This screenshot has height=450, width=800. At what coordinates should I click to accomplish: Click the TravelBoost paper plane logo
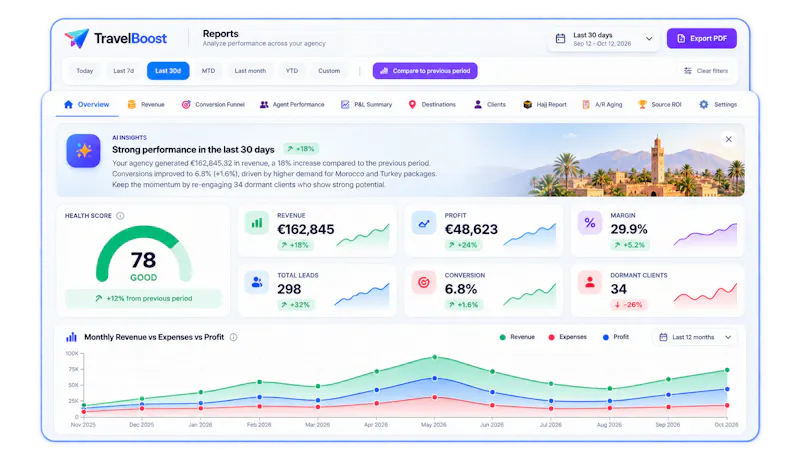click(x=77, y=38)
